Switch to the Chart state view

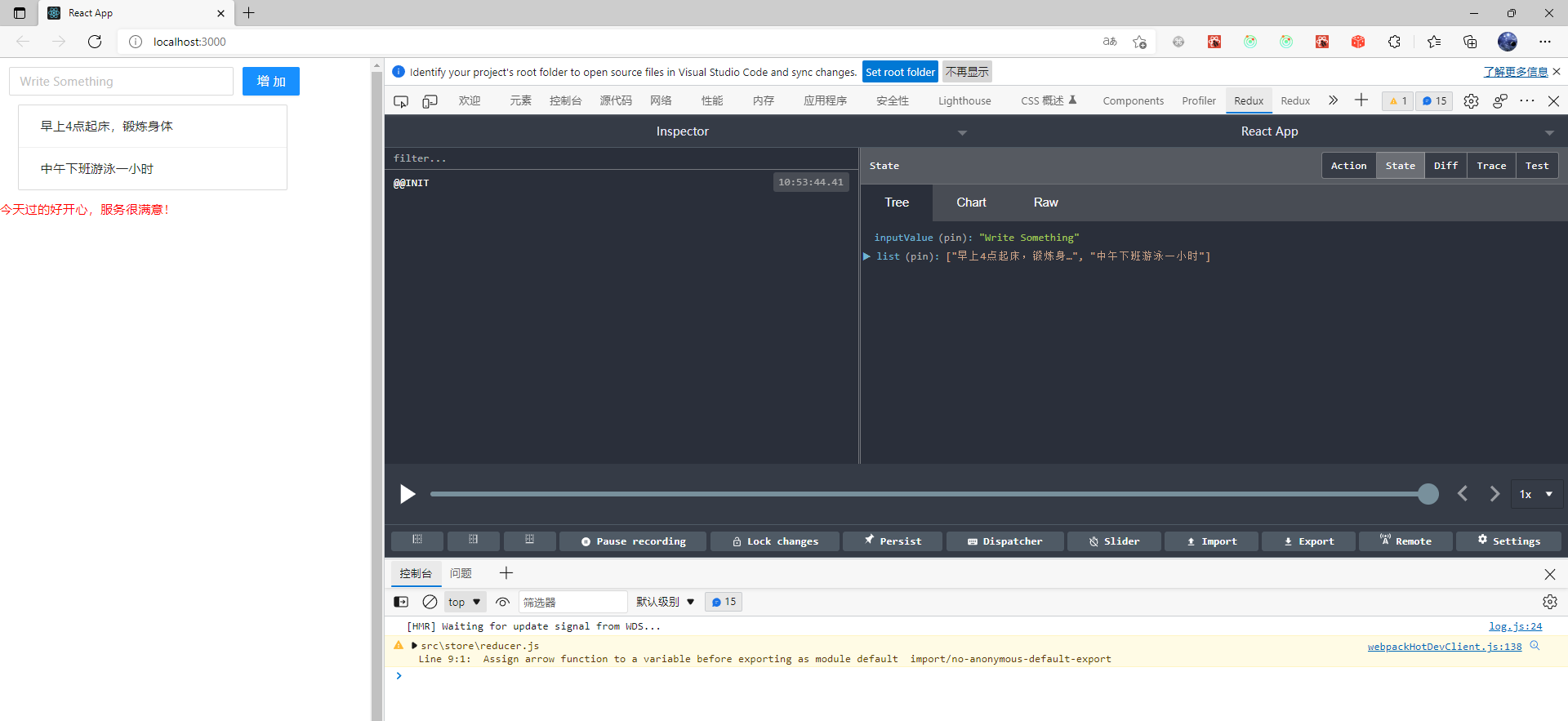[971, 203]
